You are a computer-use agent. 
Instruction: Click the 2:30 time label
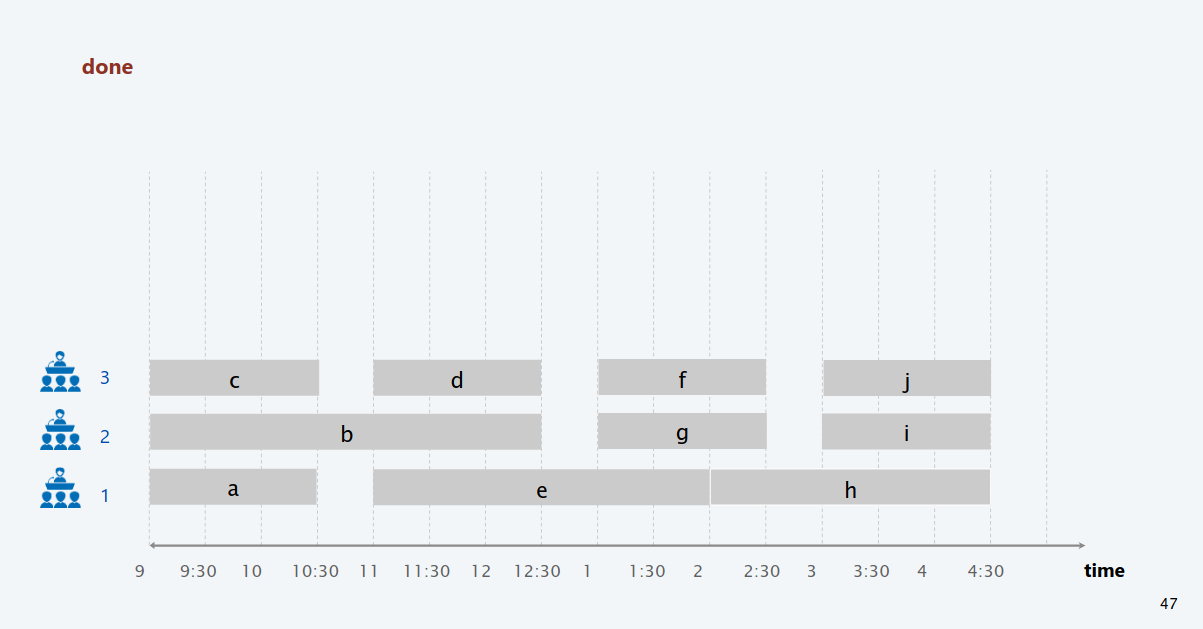pos(762,571)
